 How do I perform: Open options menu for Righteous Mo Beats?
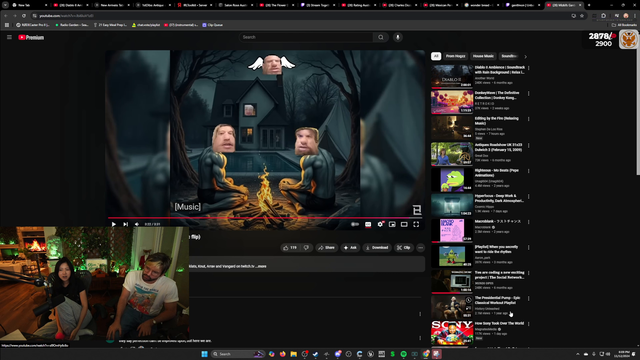pyautogui.click(x=529, y=171)
